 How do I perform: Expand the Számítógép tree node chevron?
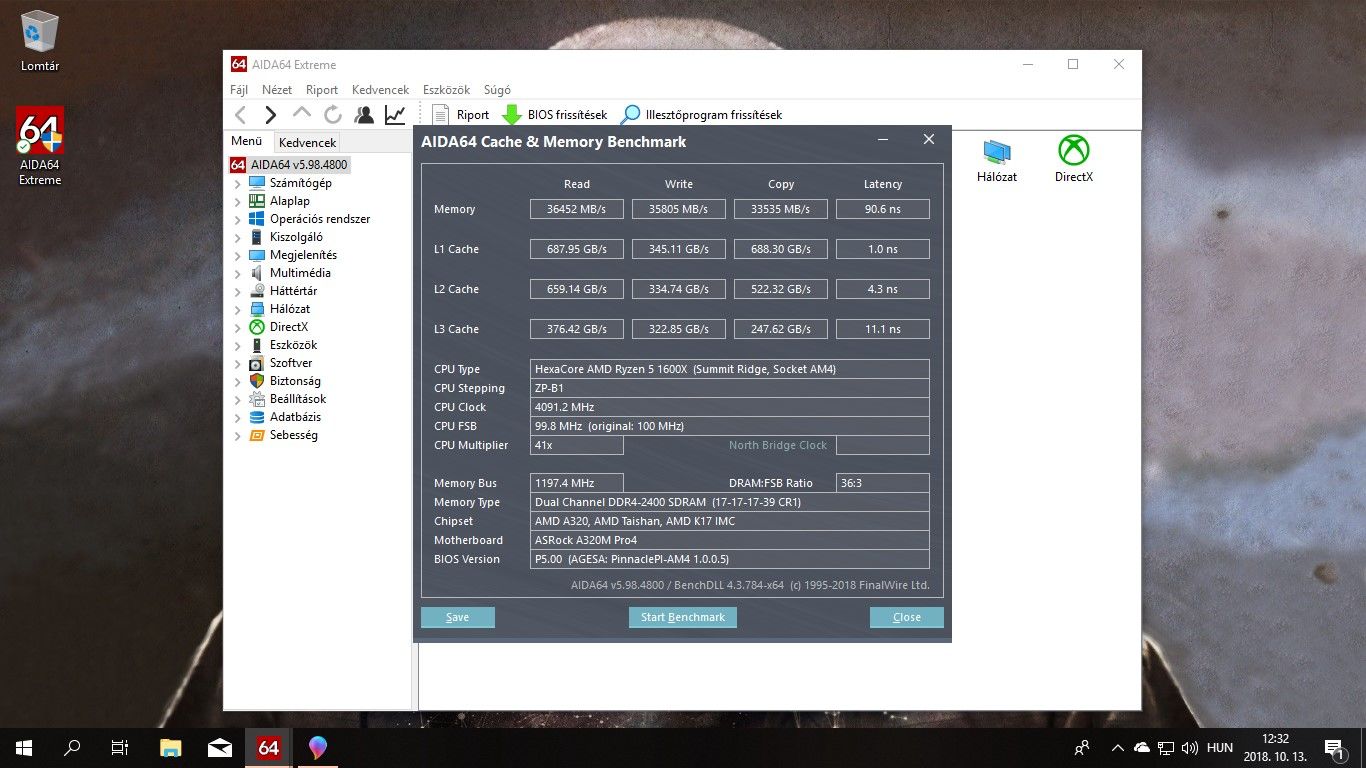pos(237,184)
